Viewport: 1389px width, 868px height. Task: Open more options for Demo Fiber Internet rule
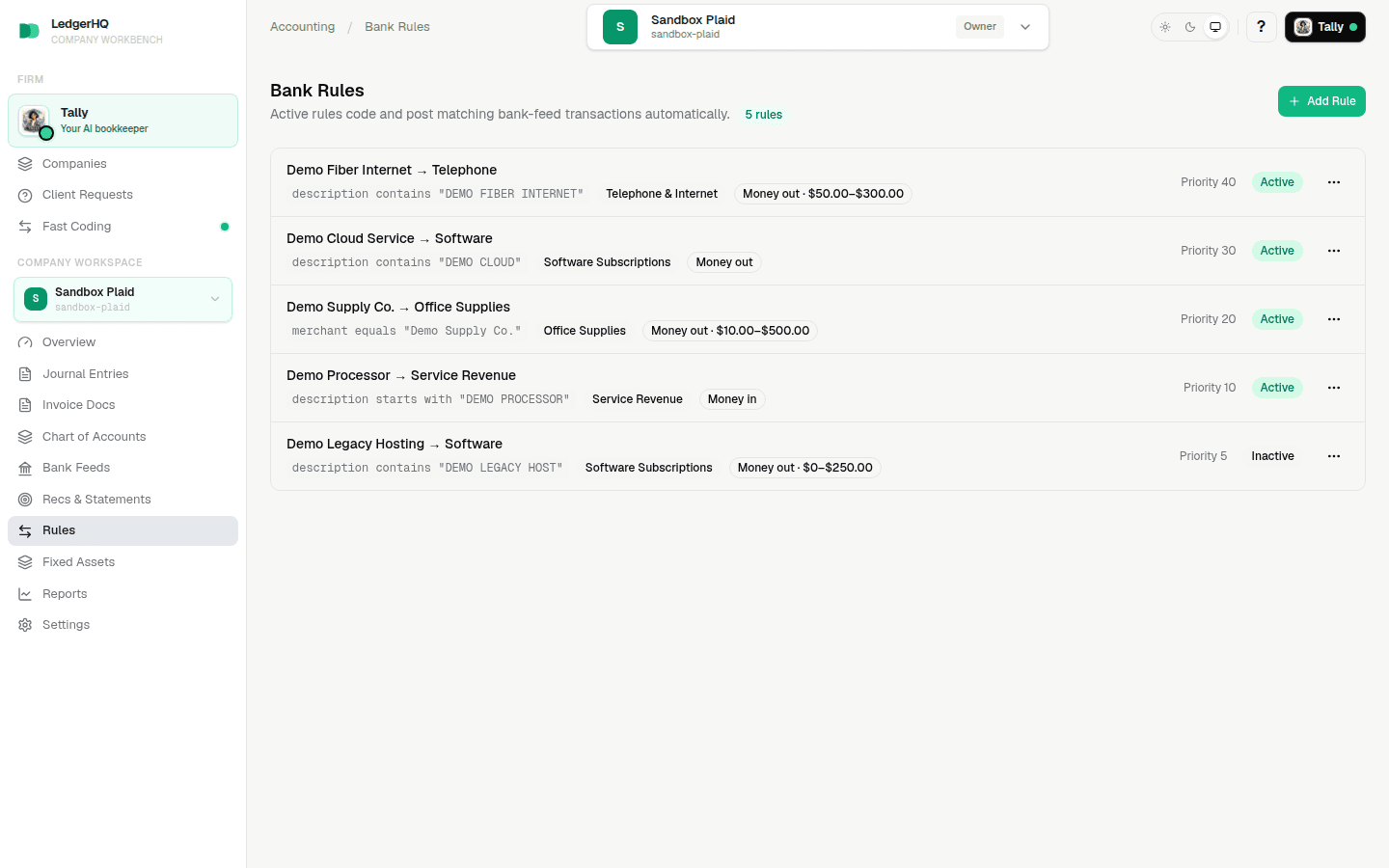(1334, 182)
